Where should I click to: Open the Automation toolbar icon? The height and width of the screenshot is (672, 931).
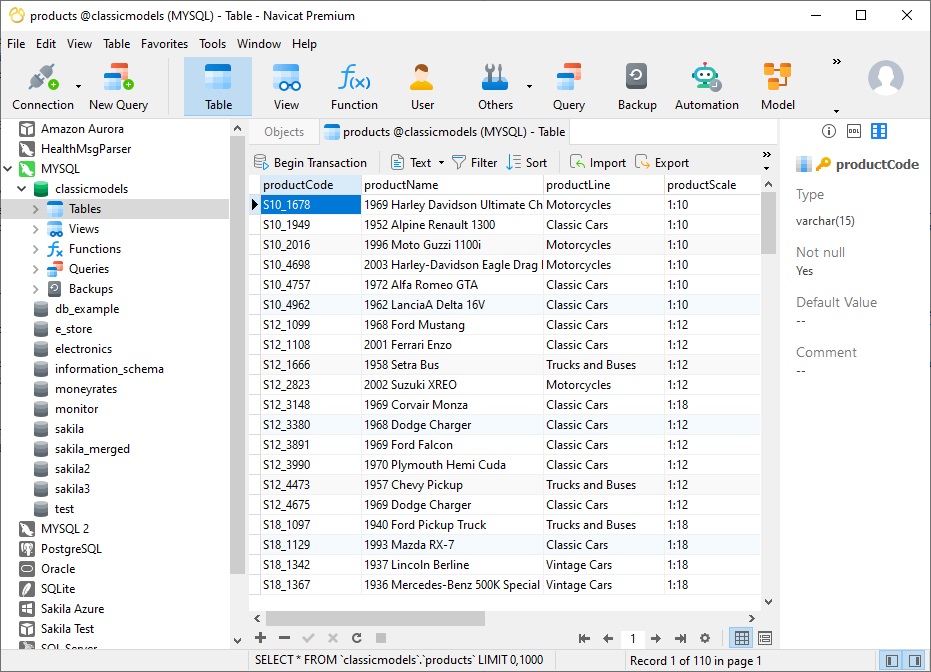click(x=707, y=87)
